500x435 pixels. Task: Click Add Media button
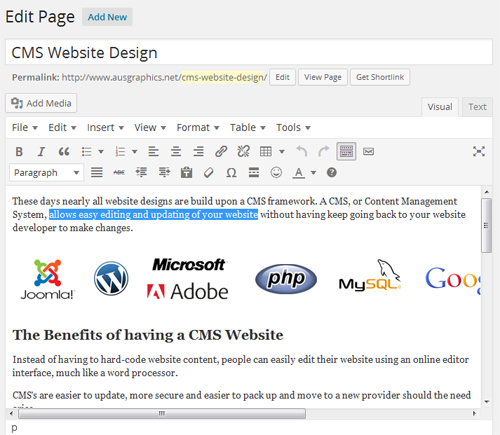(x=41, y=103)
